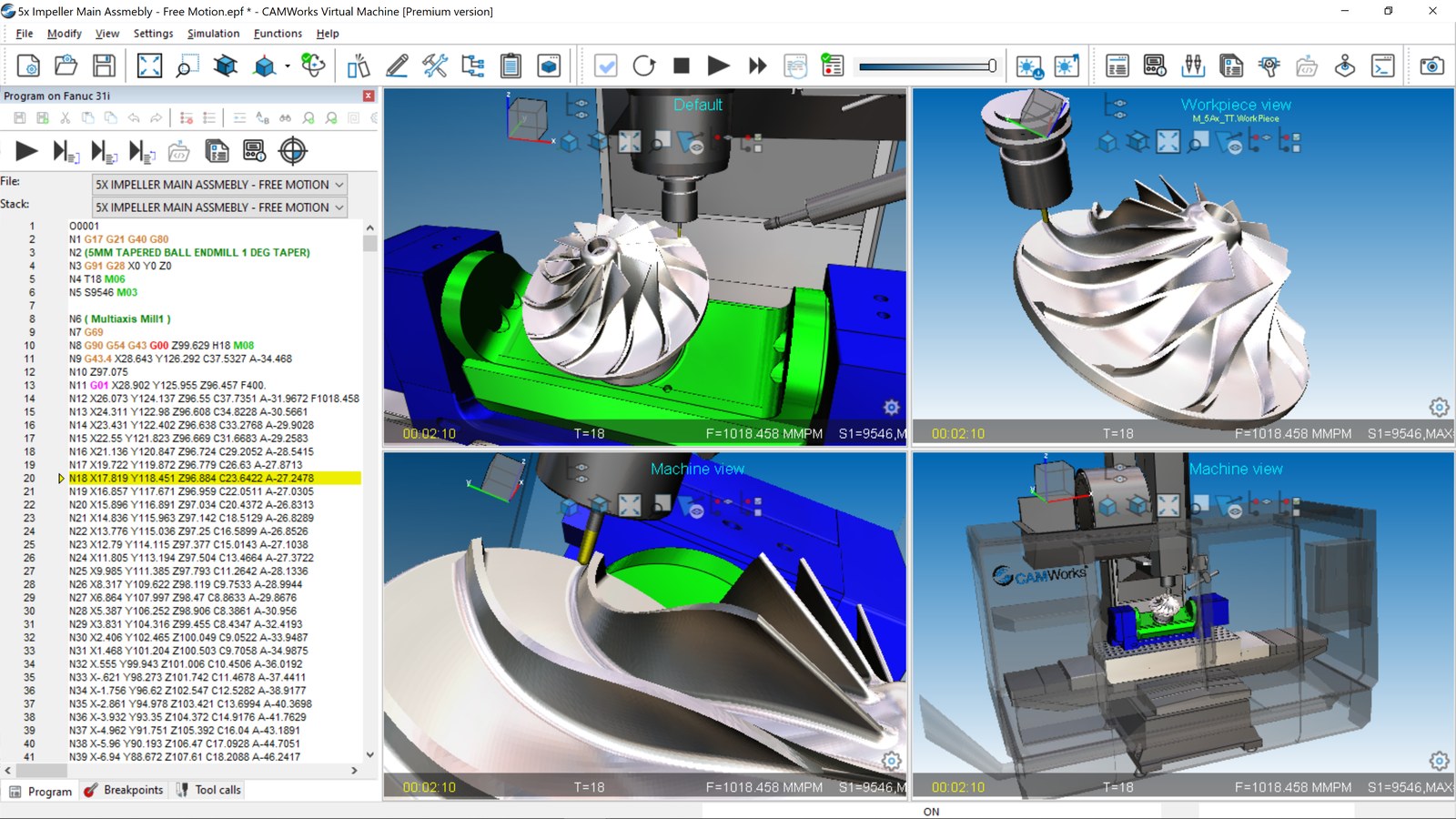Switch to the Program tab
The width and height of the screenshot is (1456, 819).
(40, 791)
